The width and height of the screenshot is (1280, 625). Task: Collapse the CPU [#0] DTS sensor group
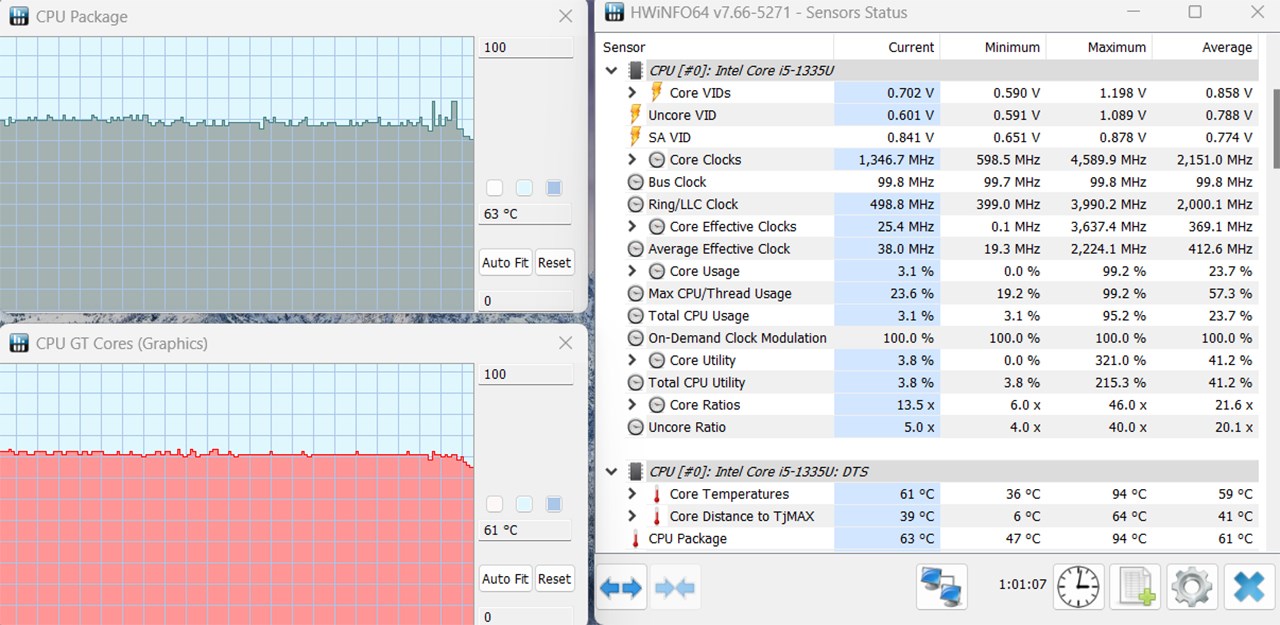coord(611,471)
